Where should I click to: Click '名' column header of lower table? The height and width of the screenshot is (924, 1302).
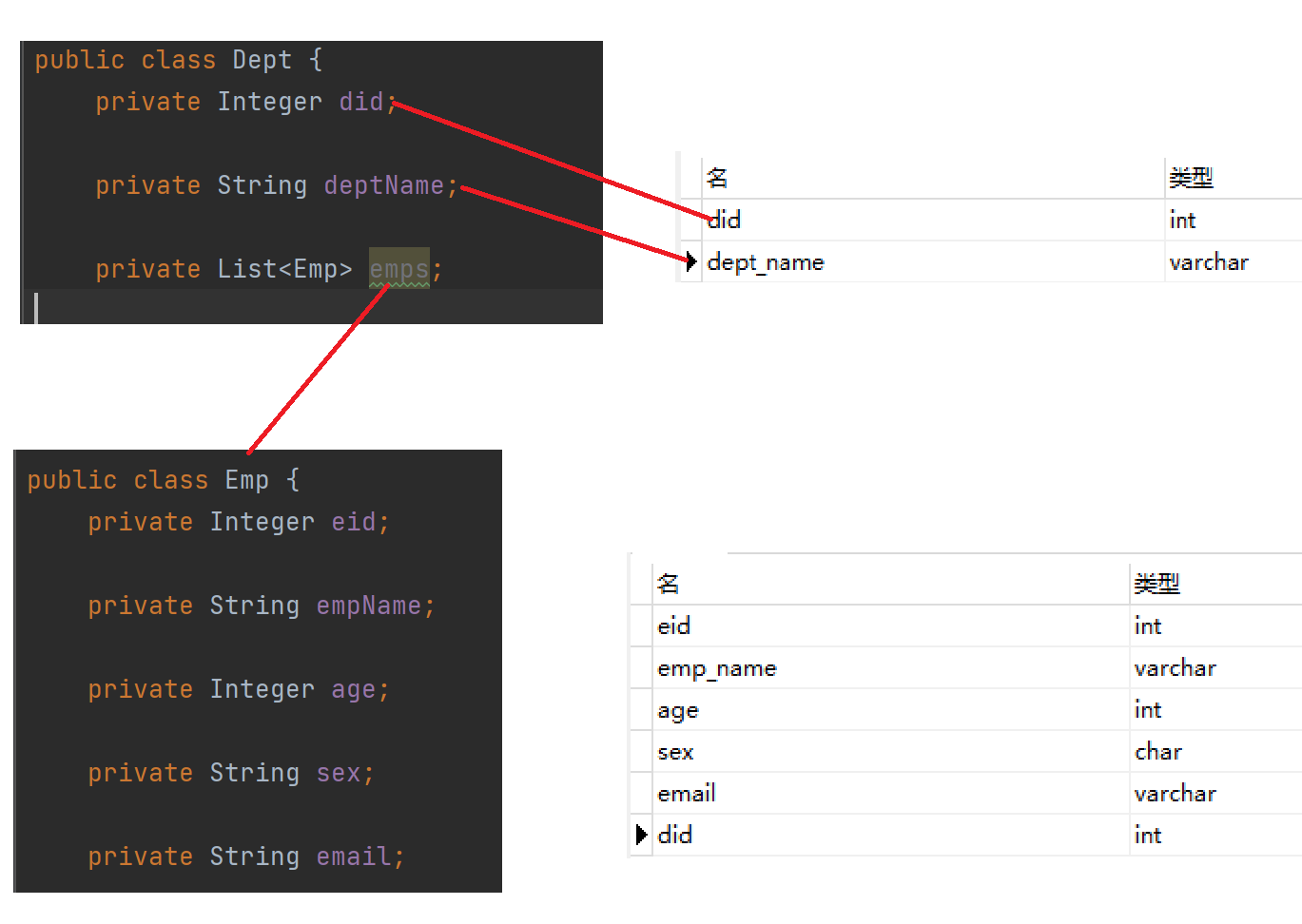click(x=669, y=584)
